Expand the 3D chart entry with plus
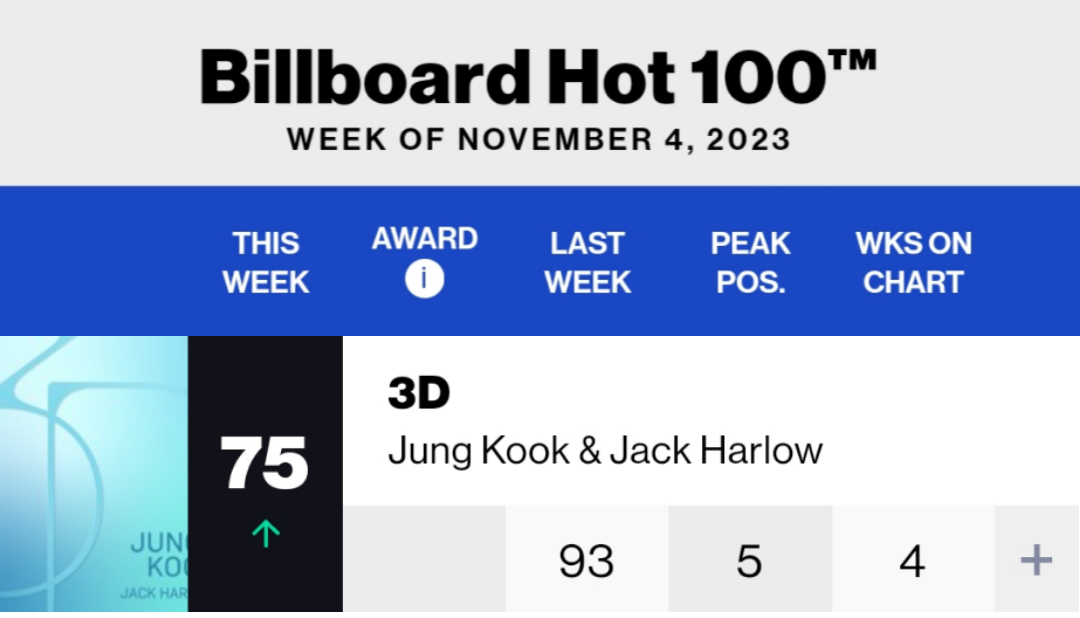This screenshot has height=618, width=1080. (x=1036, y=559)
